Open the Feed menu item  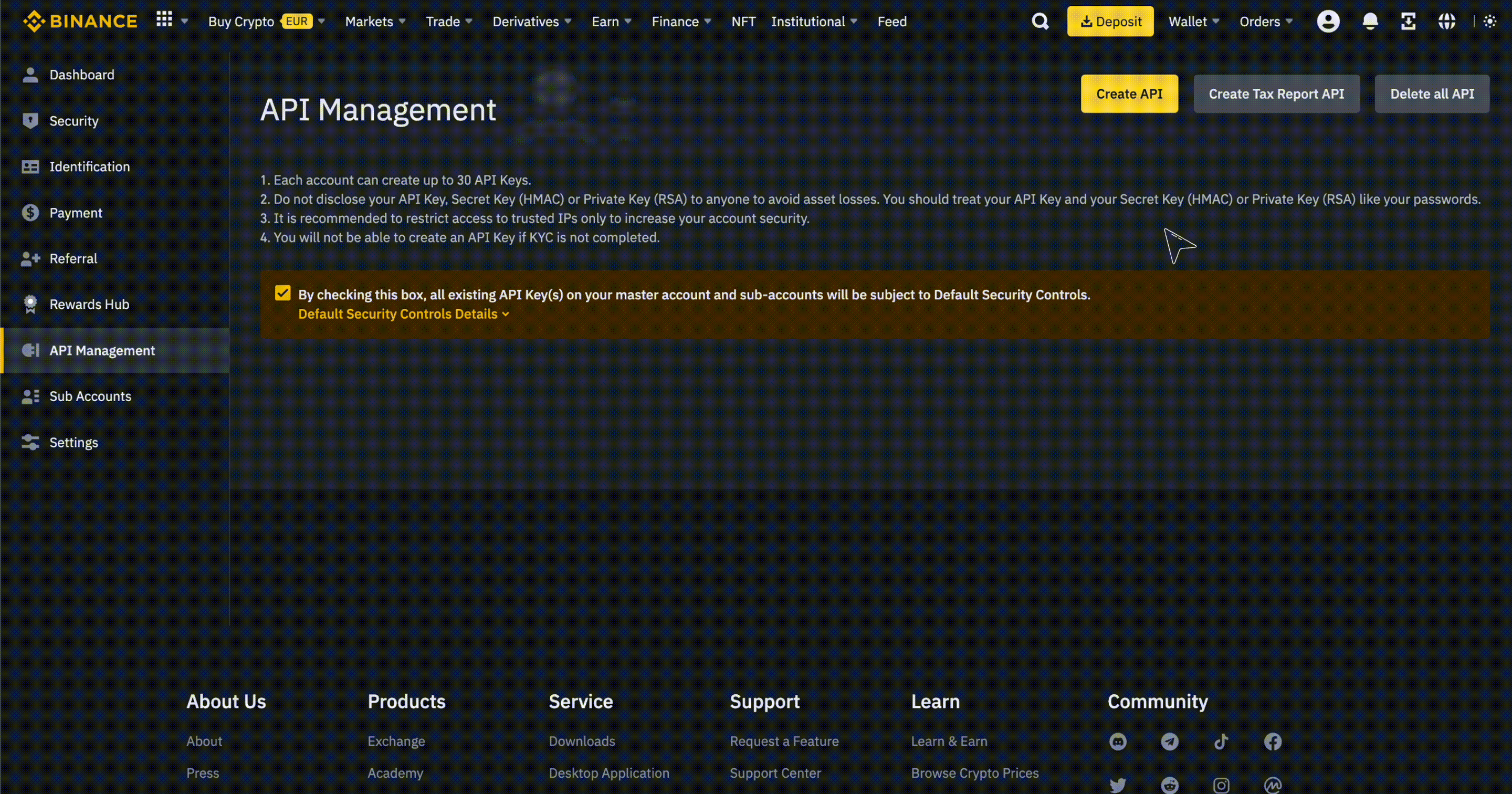891,22
